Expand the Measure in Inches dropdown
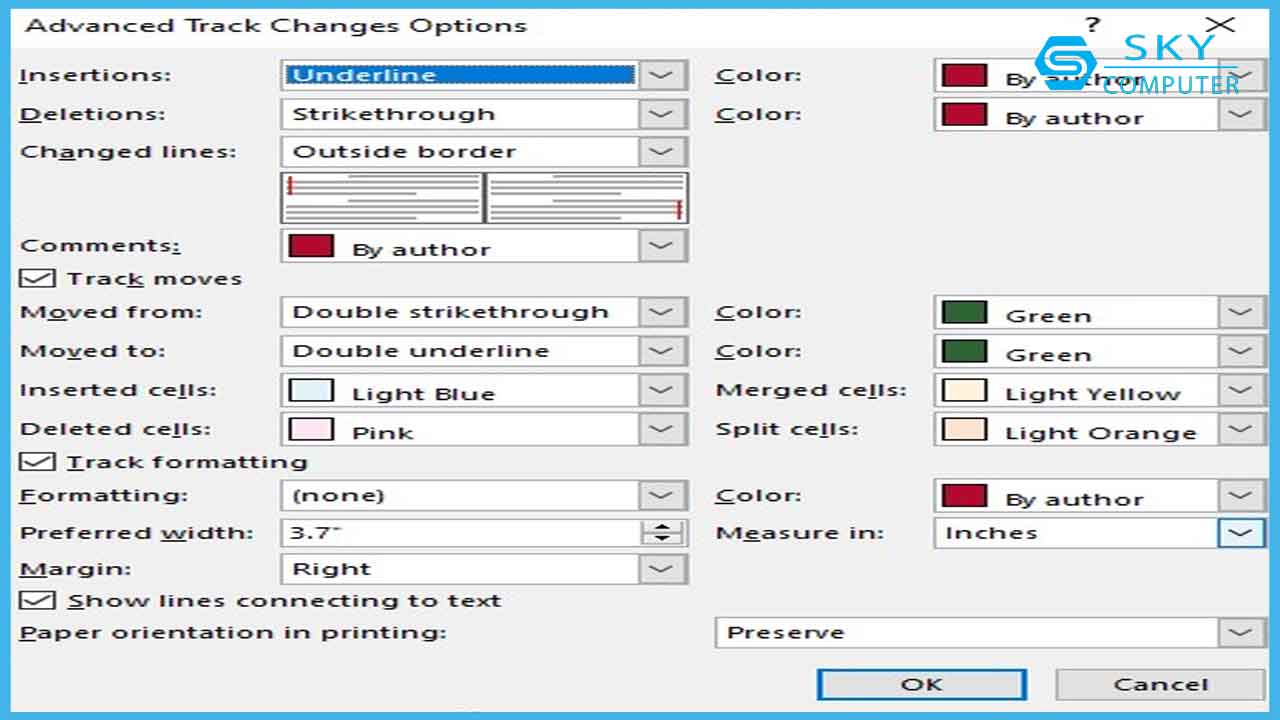Viewport: 1280px width, 720px height. tap(1239, 533)
